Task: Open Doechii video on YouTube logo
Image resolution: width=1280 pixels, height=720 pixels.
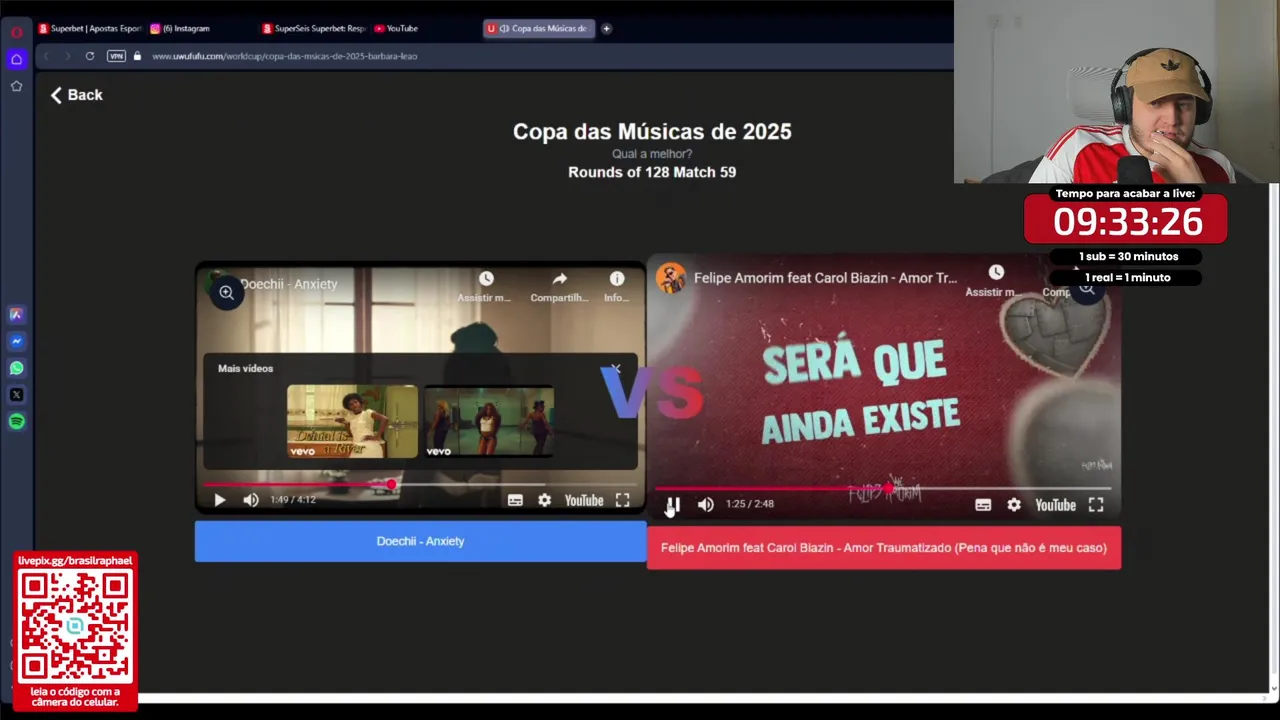Action: pyautogui.click(x=584, y=500)
